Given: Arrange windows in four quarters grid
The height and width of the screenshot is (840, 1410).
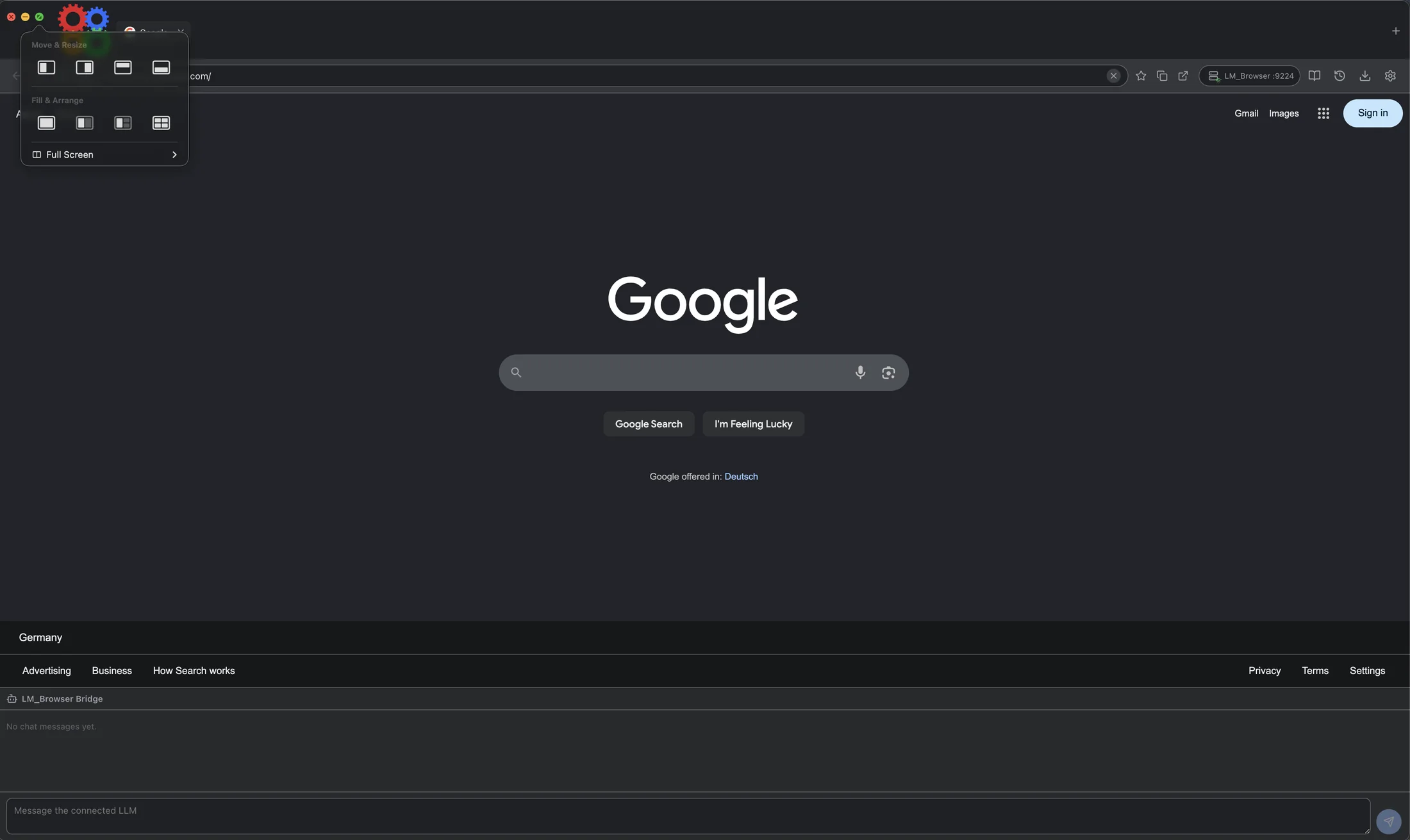Looking at the screenshot, I should (162, 123).
